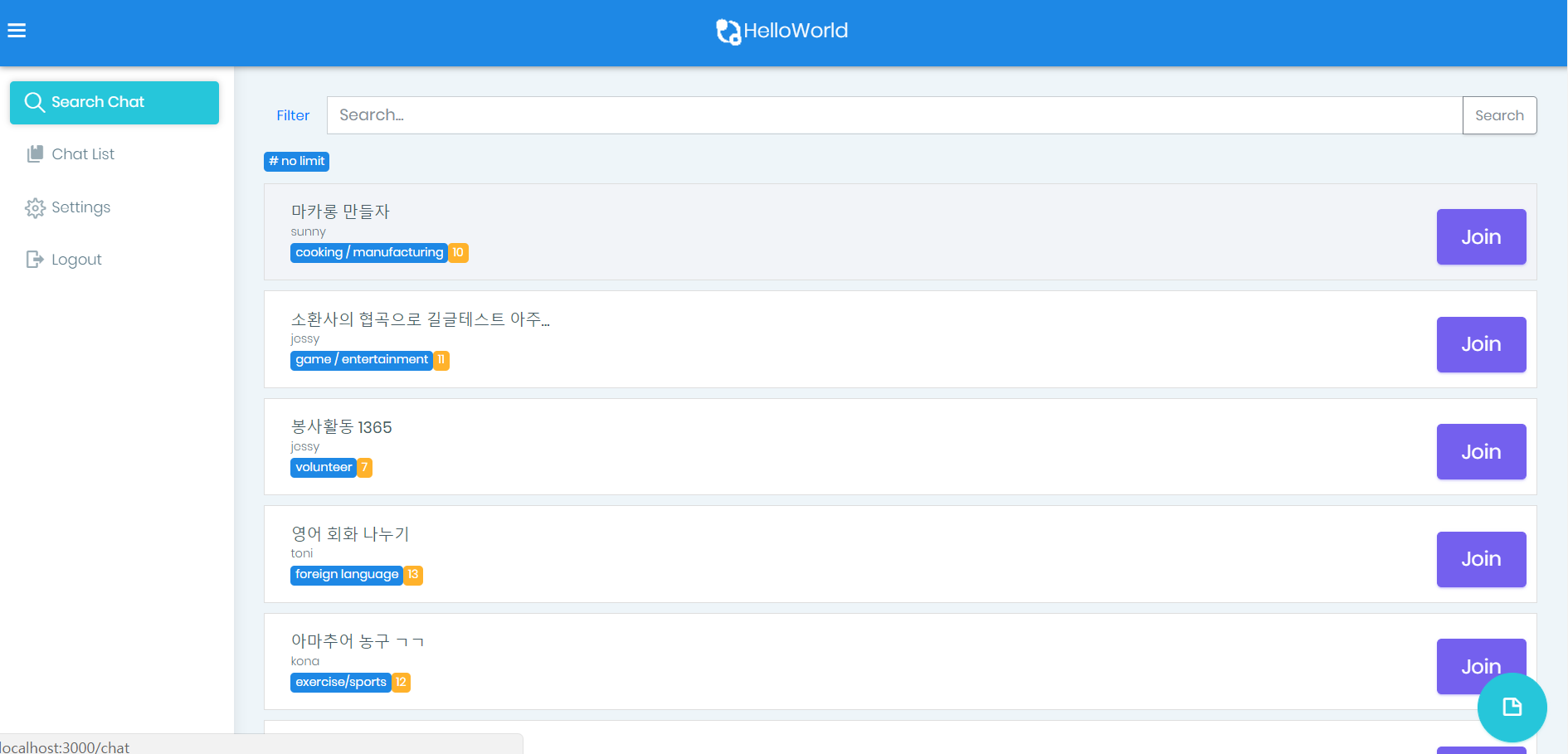Click the Logout door icon
Image resolution: width=1568 pixels, height=754 pixels.
pyautogui.click(x=35, y=260)
